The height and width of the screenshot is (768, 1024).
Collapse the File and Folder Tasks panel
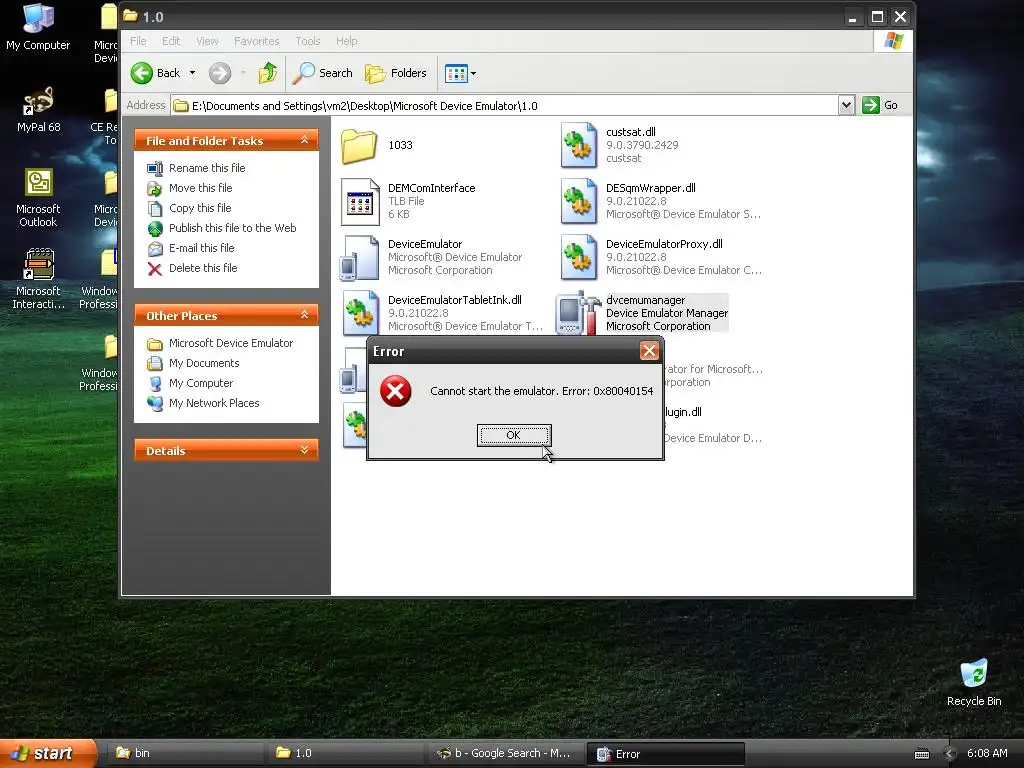tap(304, 140)
